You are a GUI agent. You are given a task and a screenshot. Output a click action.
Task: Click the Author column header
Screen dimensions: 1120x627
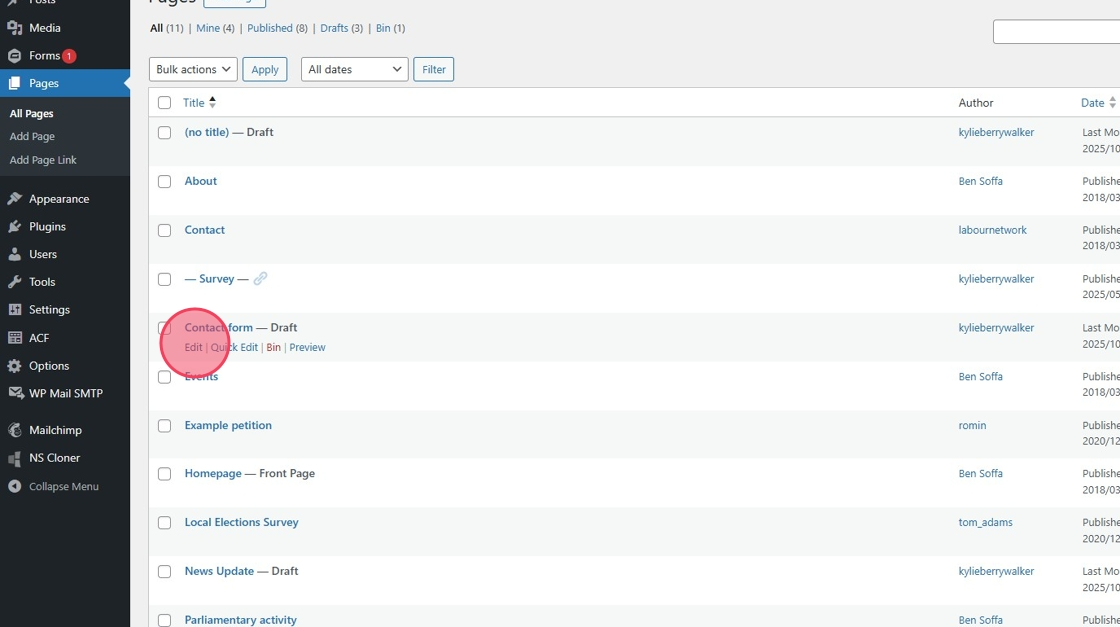[x=976, y=103]
